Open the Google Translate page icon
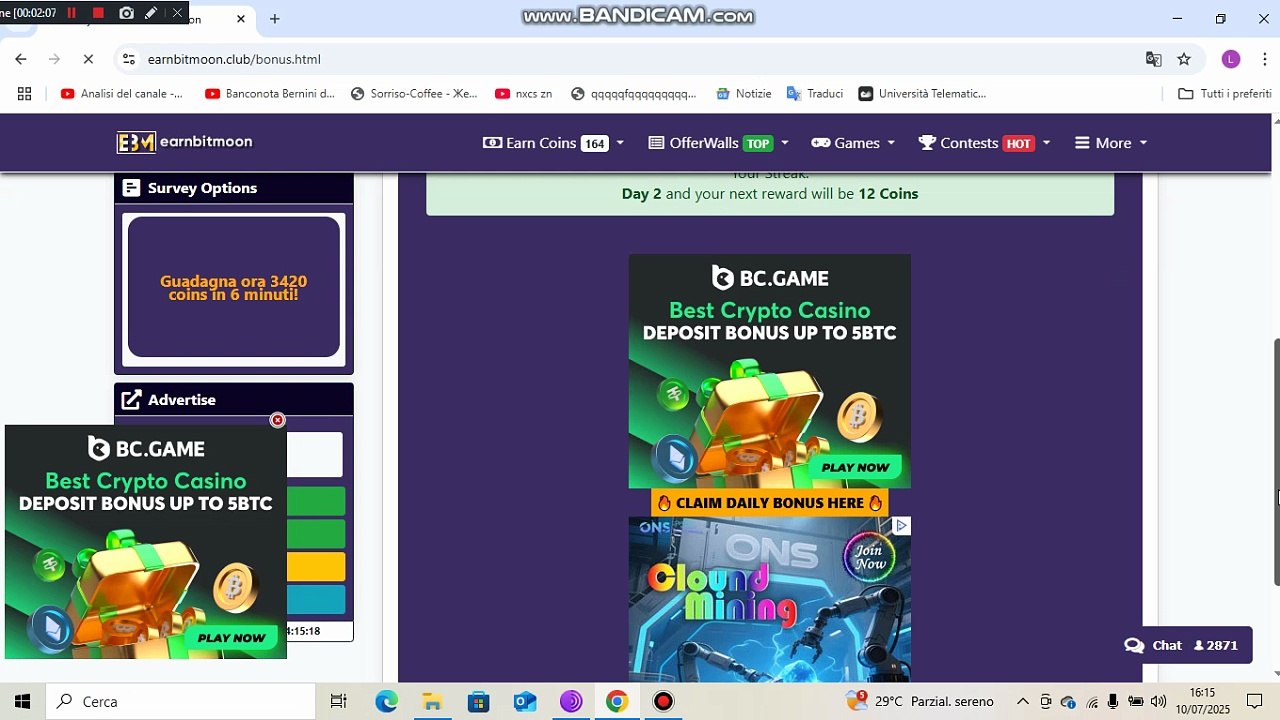The height and width of the screenshot is (720, 1280). (x=1154, y=59)
